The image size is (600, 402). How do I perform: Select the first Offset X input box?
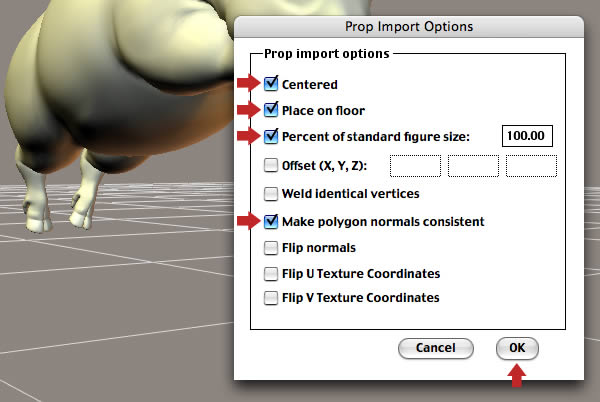[416, 166]
